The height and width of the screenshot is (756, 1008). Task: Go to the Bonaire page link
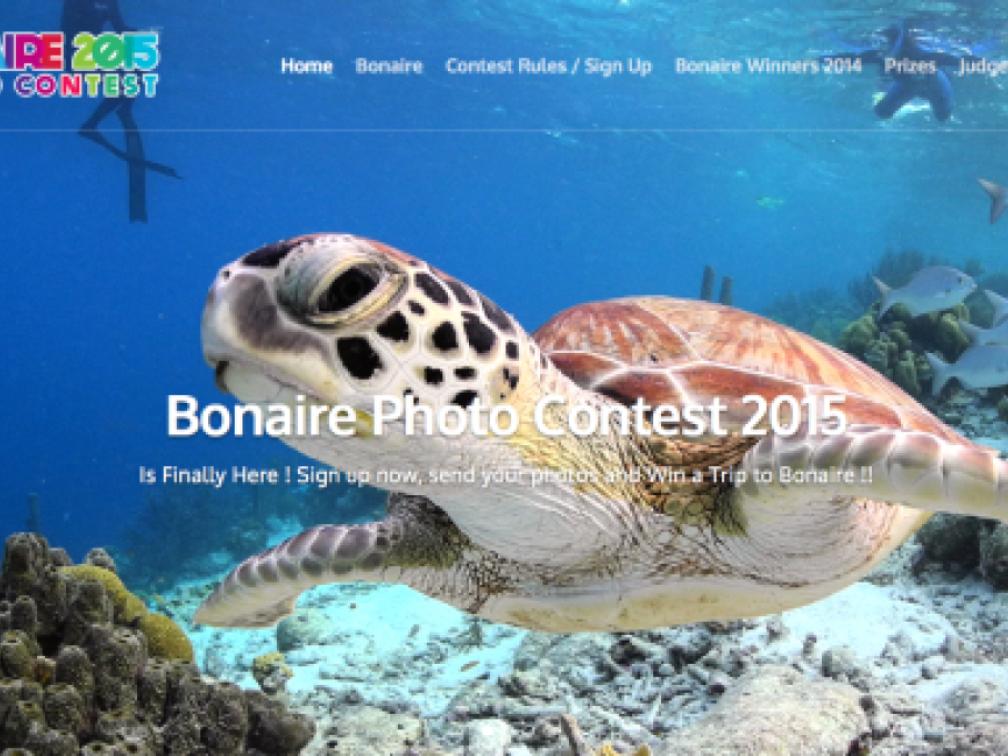[389, 66]
